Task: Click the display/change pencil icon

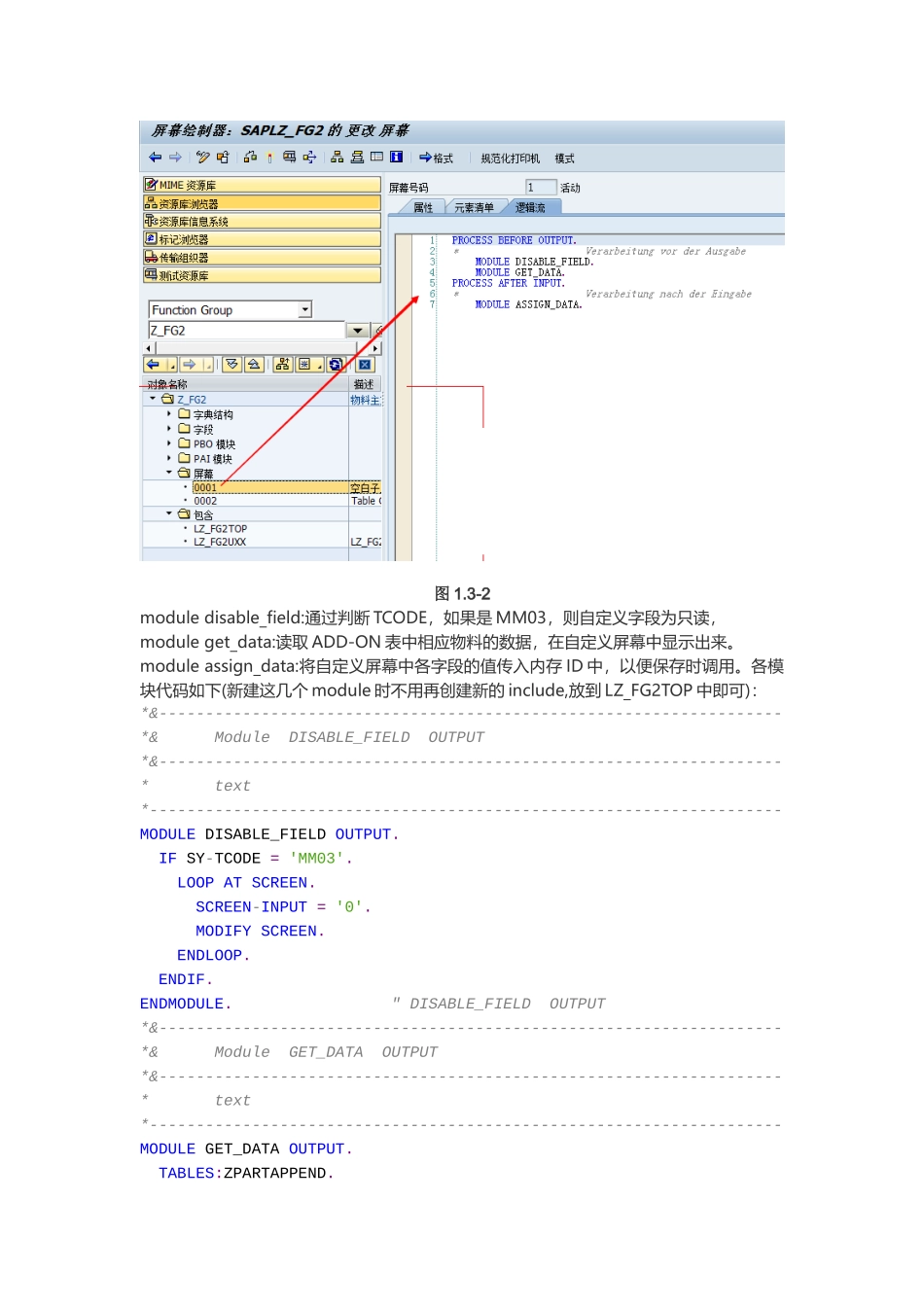Action: click(x=202, y=158)
